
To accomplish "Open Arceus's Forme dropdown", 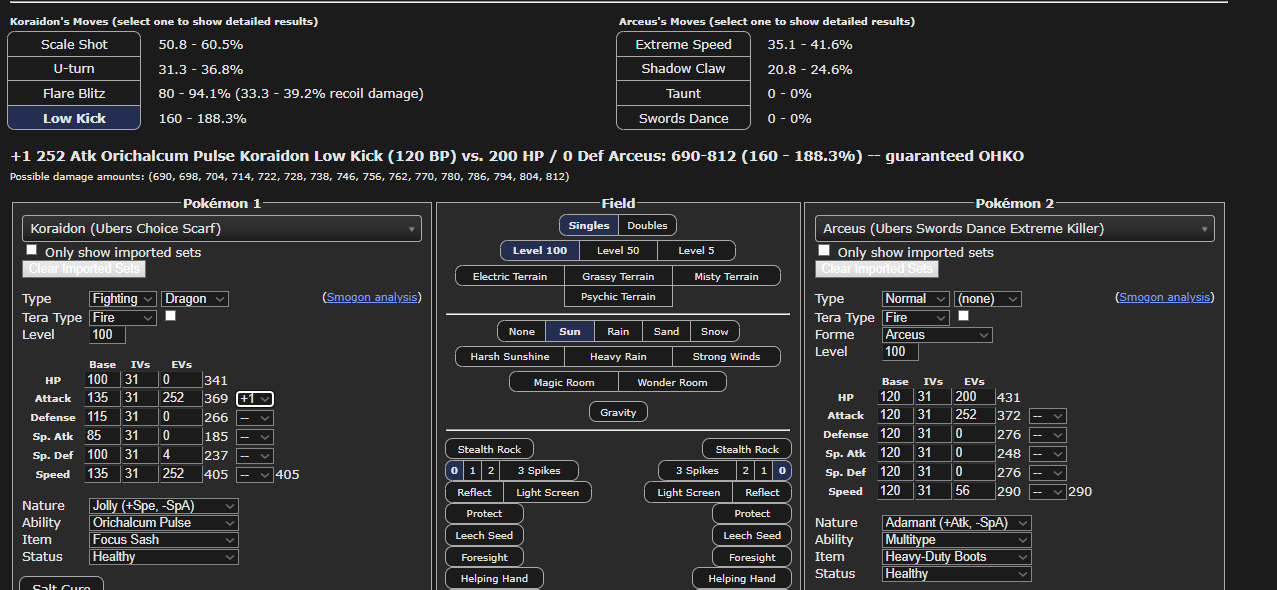I will [x=937, y=335].
